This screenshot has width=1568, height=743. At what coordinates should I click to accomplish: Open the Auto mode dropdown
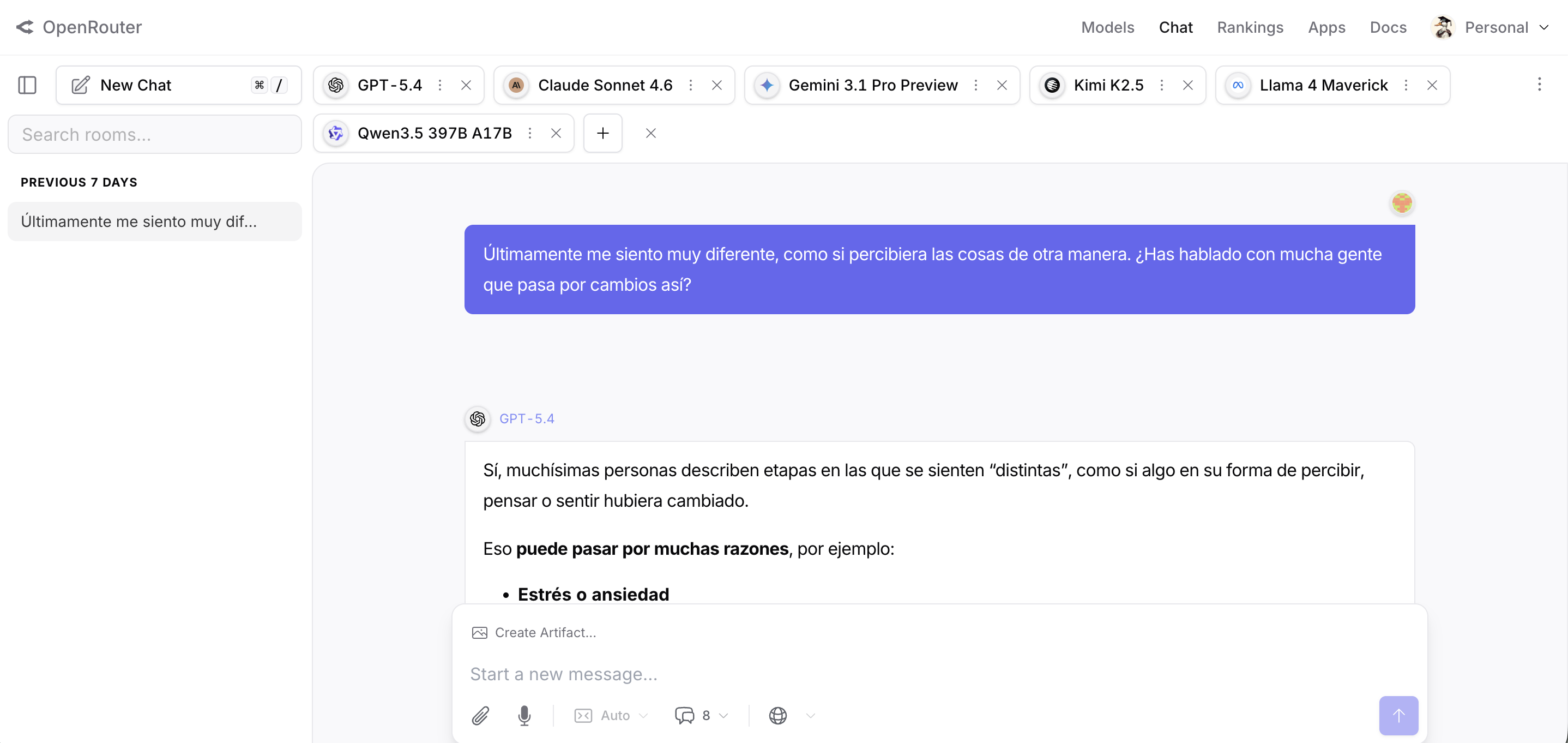click(611, 715)
